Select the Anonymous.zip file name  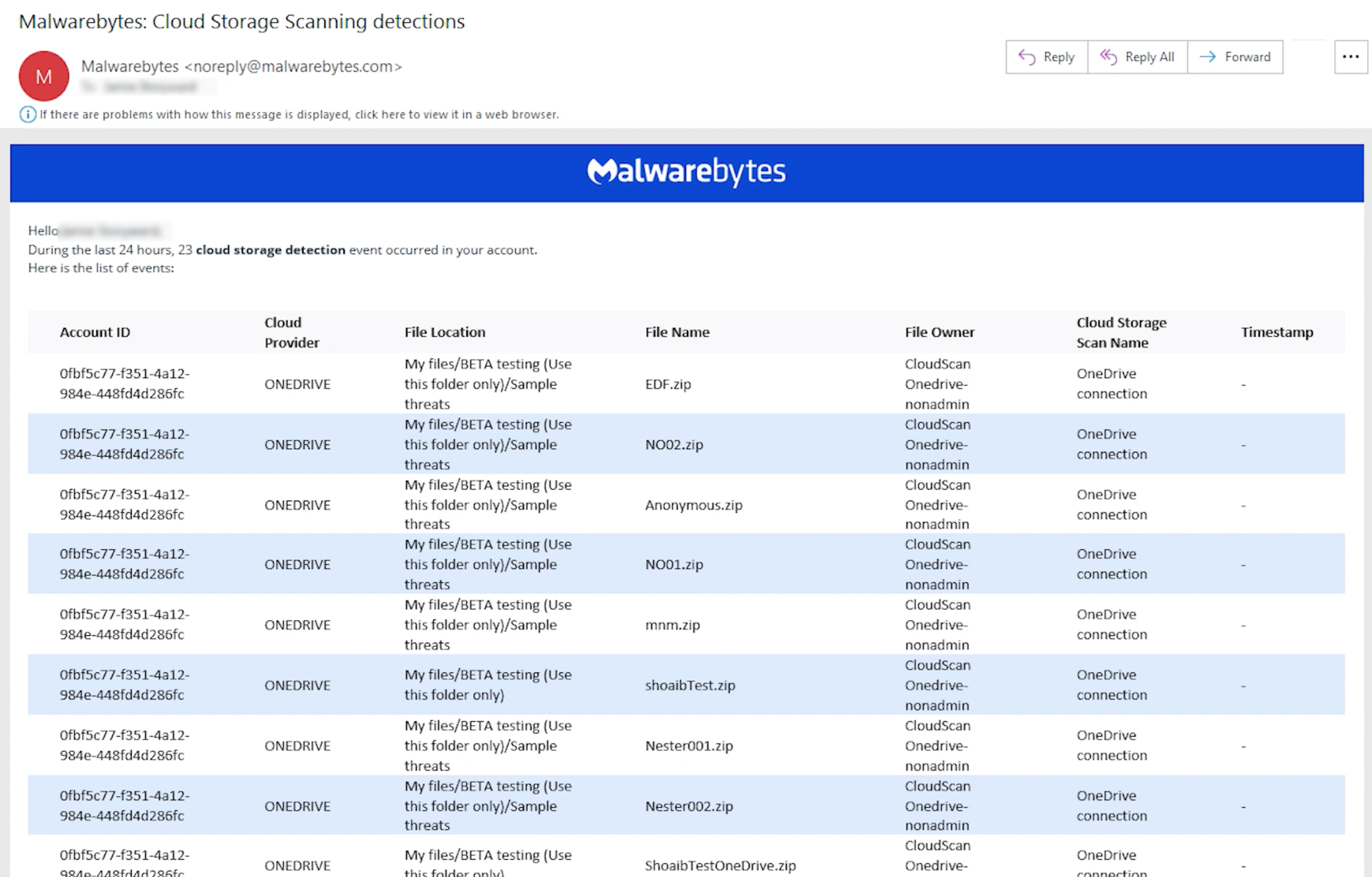694,505
